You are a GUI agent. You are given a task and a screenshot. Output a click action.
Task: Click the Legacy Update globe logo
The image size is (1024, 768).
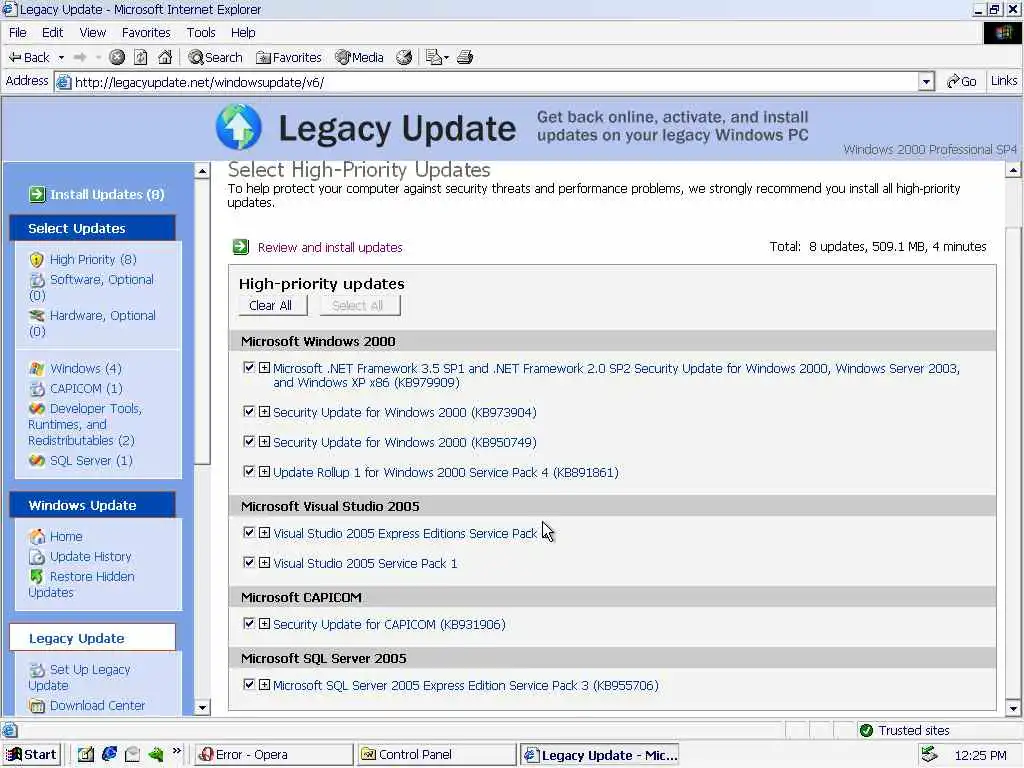pos(238,127)
